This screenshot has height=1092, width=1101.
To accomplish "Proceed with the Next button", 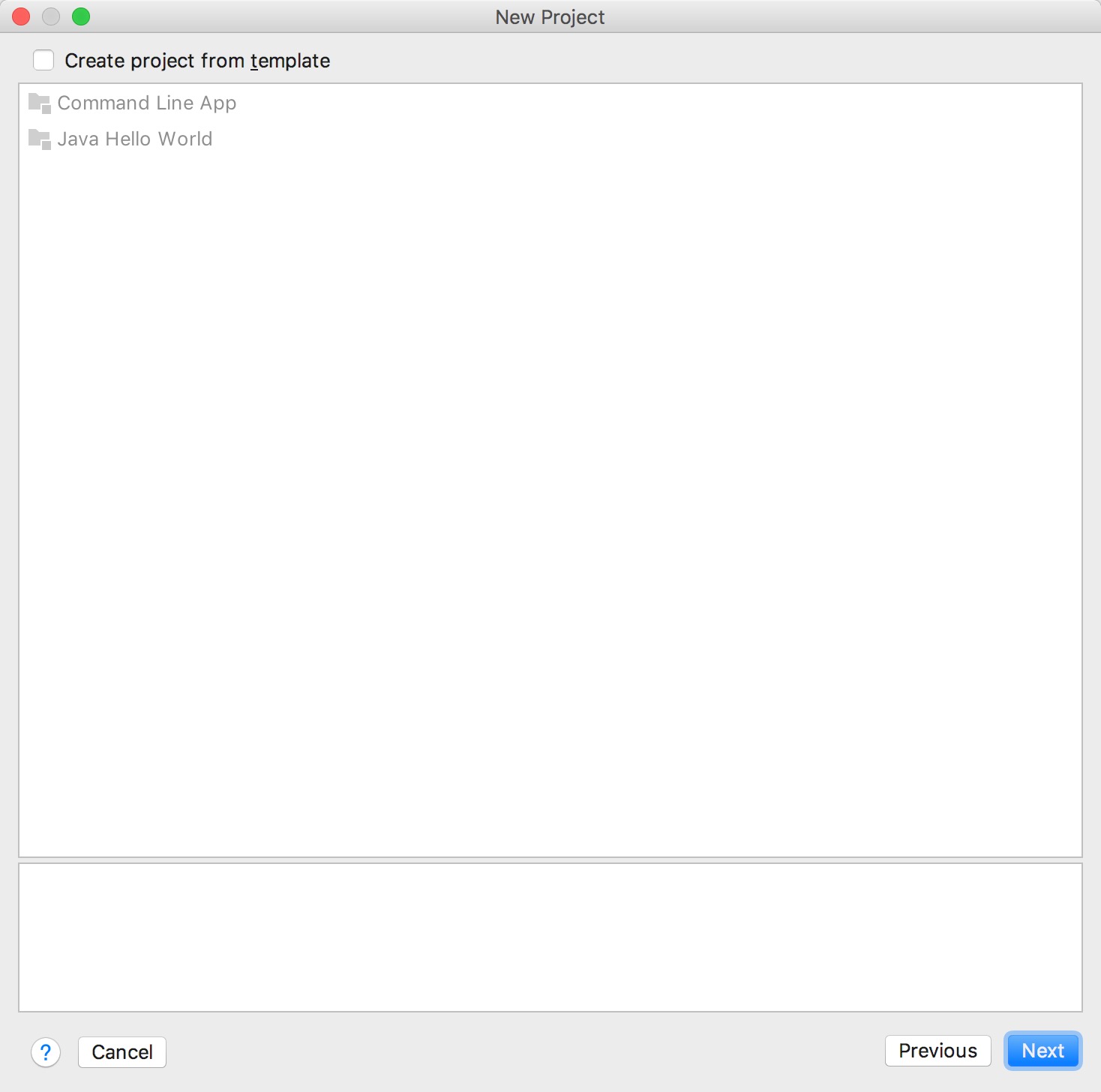I will [1043, 1051].
